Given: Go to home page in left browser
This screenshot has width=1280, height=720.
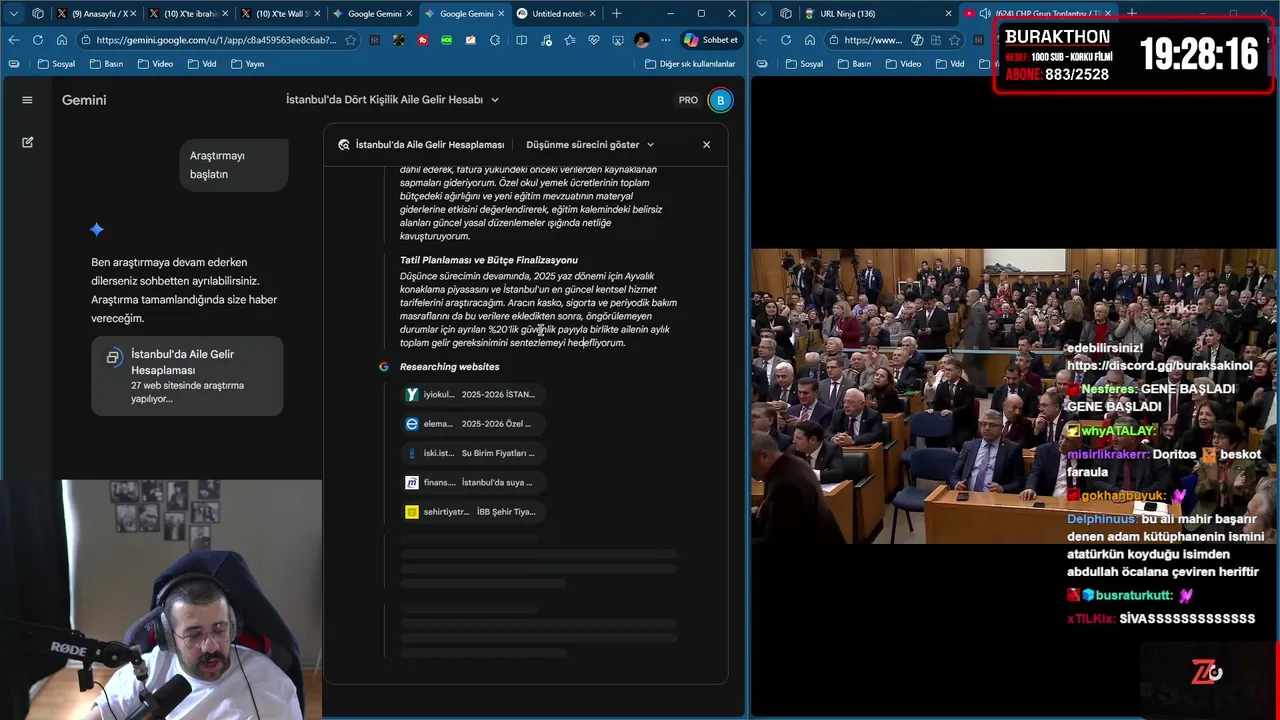Looking at the screenshot, I should coord(62,40).
